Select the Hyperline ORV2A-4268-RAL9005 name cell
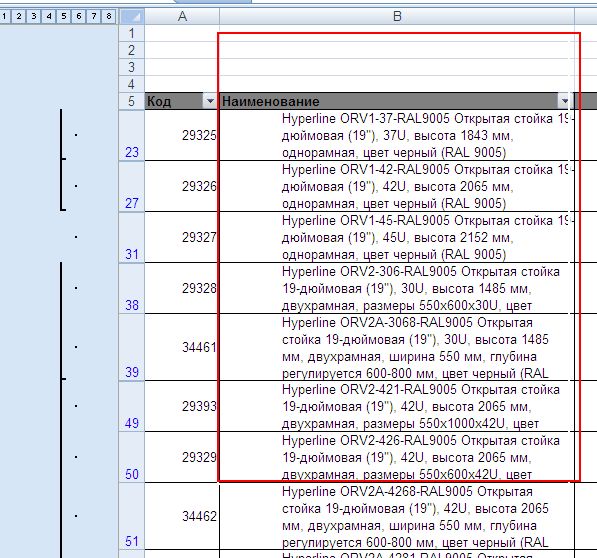This screenshot has width=597, height=558. point(397,516)
